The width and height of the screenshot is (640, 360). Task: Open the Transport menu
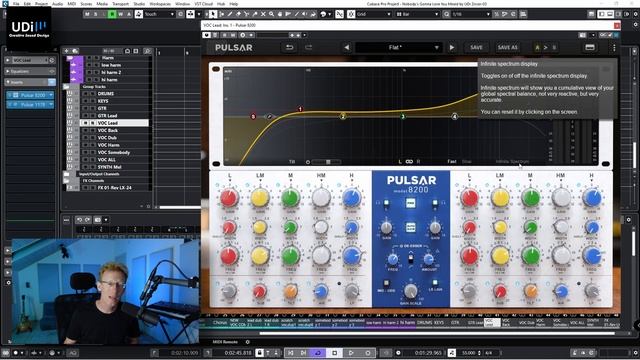pyautogui.click(x=120, y=4)
